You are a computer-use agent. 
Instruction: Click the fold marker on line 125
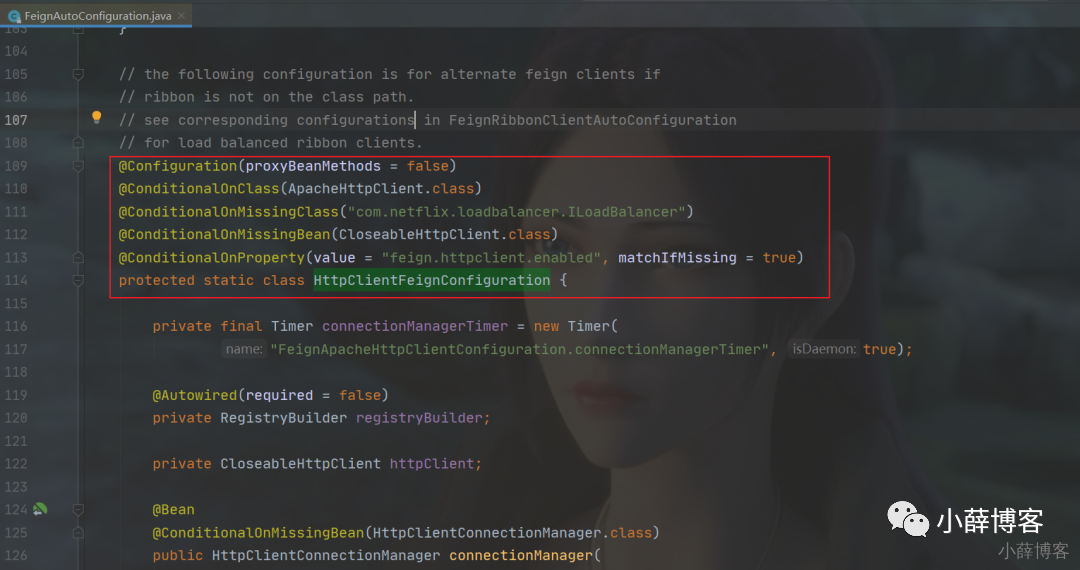78,533
